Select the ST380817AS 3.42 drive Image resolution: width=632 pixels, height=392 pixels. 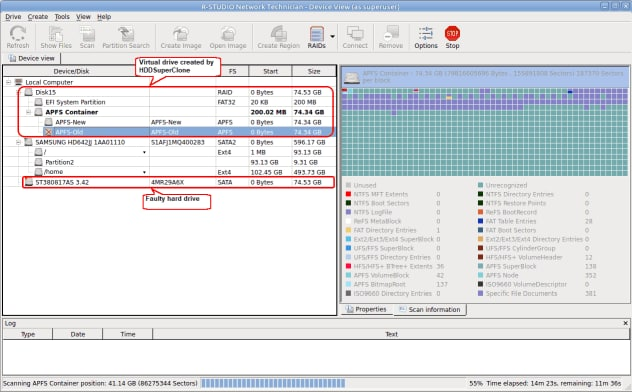62,182
